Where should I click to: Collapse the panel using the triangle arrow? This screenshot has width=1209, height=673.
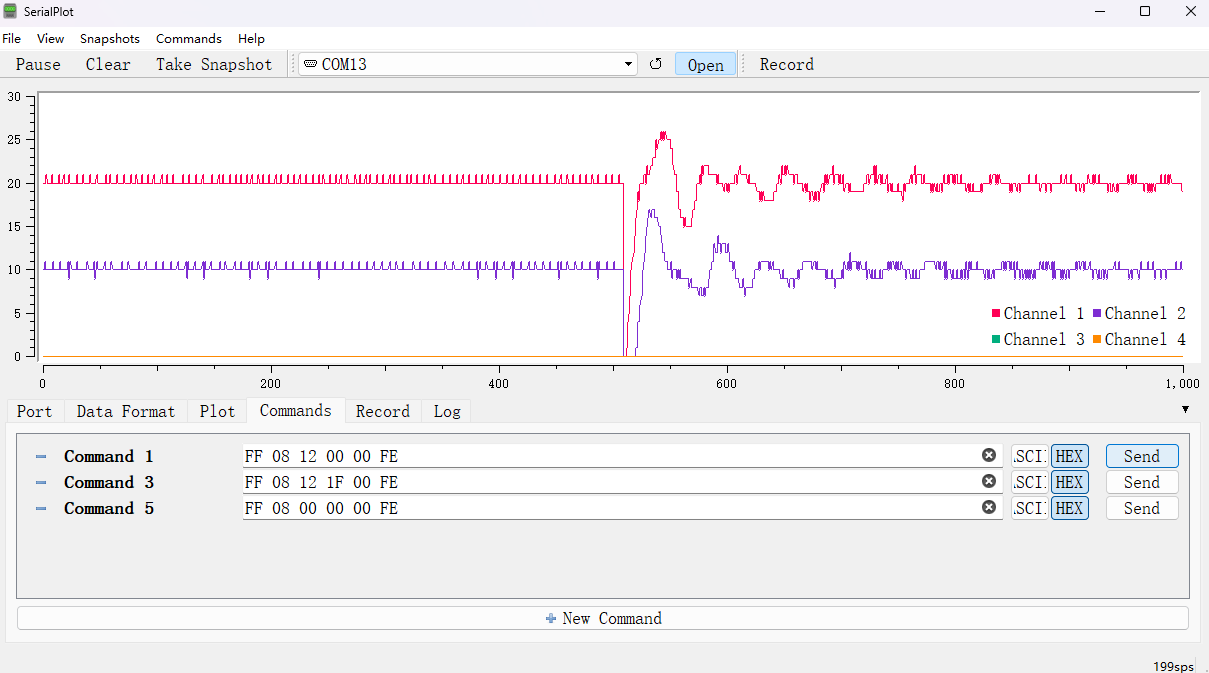point(1185,410)
